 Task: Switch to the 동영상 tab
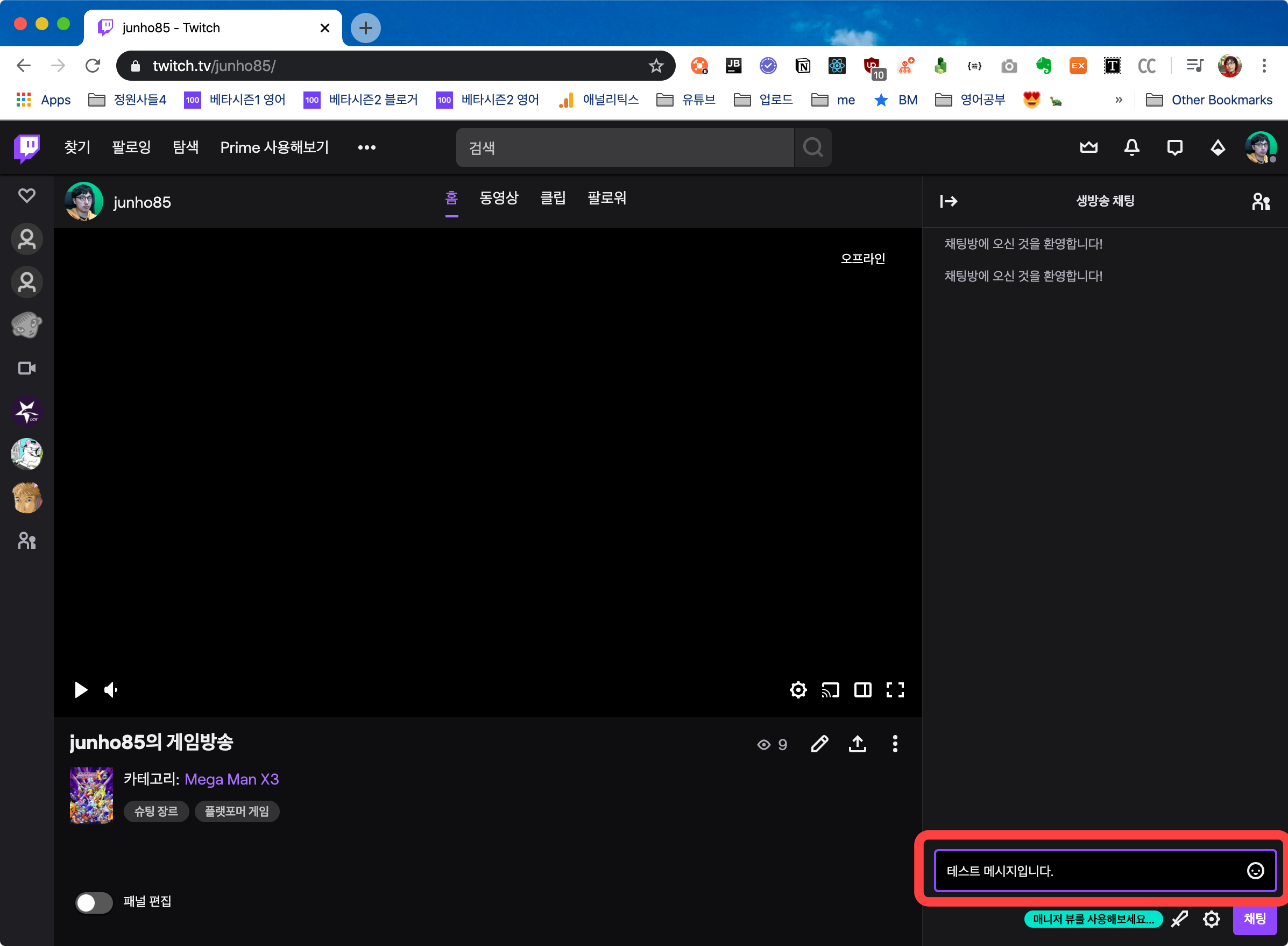(499, 198)
